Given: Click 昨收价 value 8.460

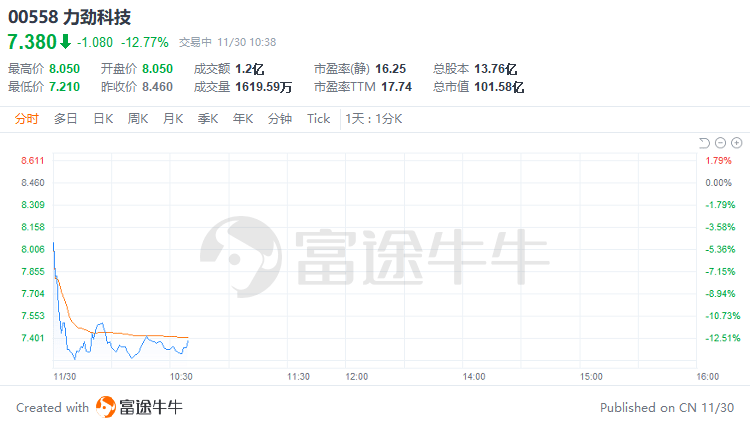Looking at the screenshot, I should [157, 87].
